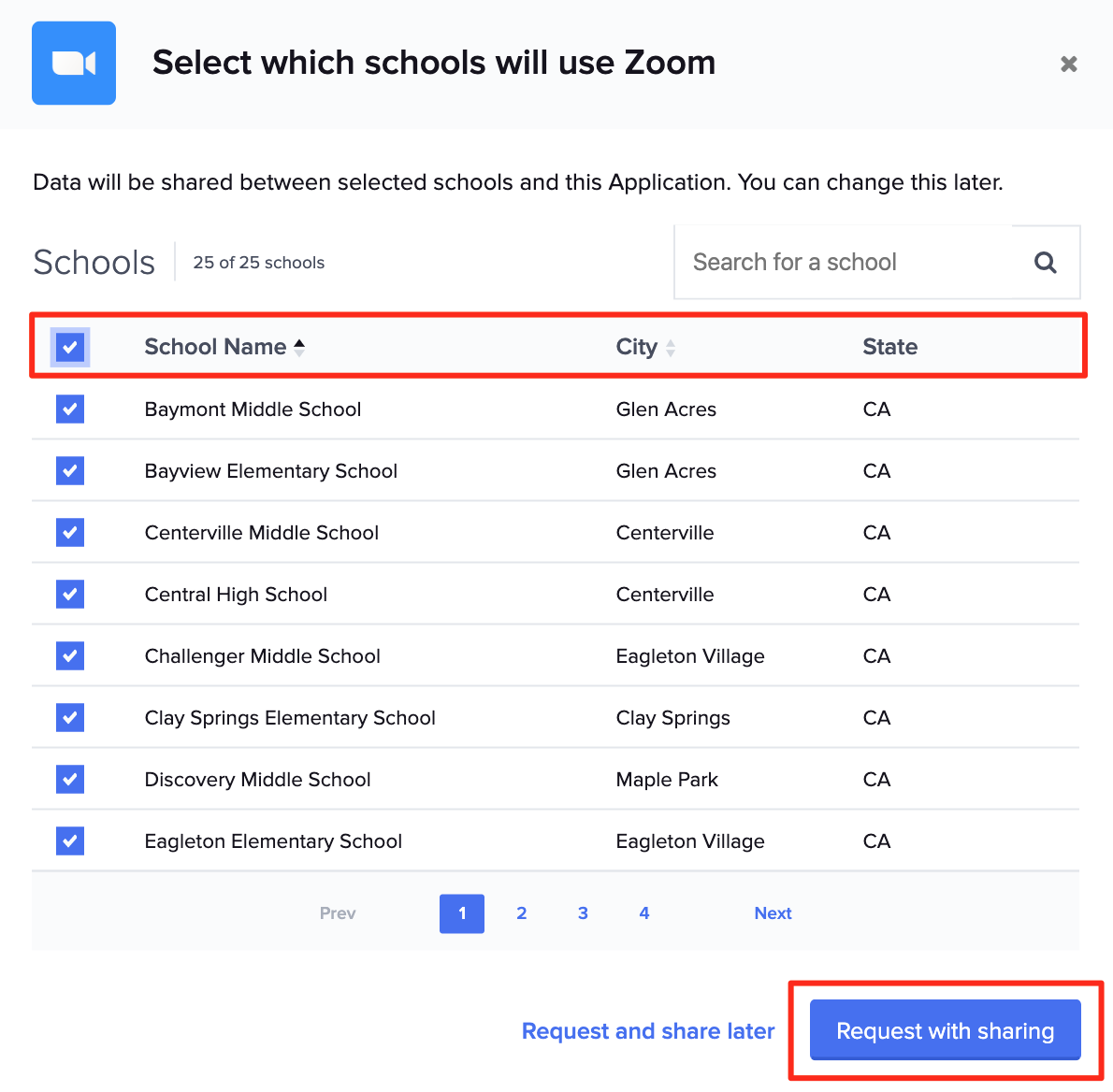Viewport: 1113px width, 1092px height.
Task: Click the search magnifier icon
Action: (1046, 263)
